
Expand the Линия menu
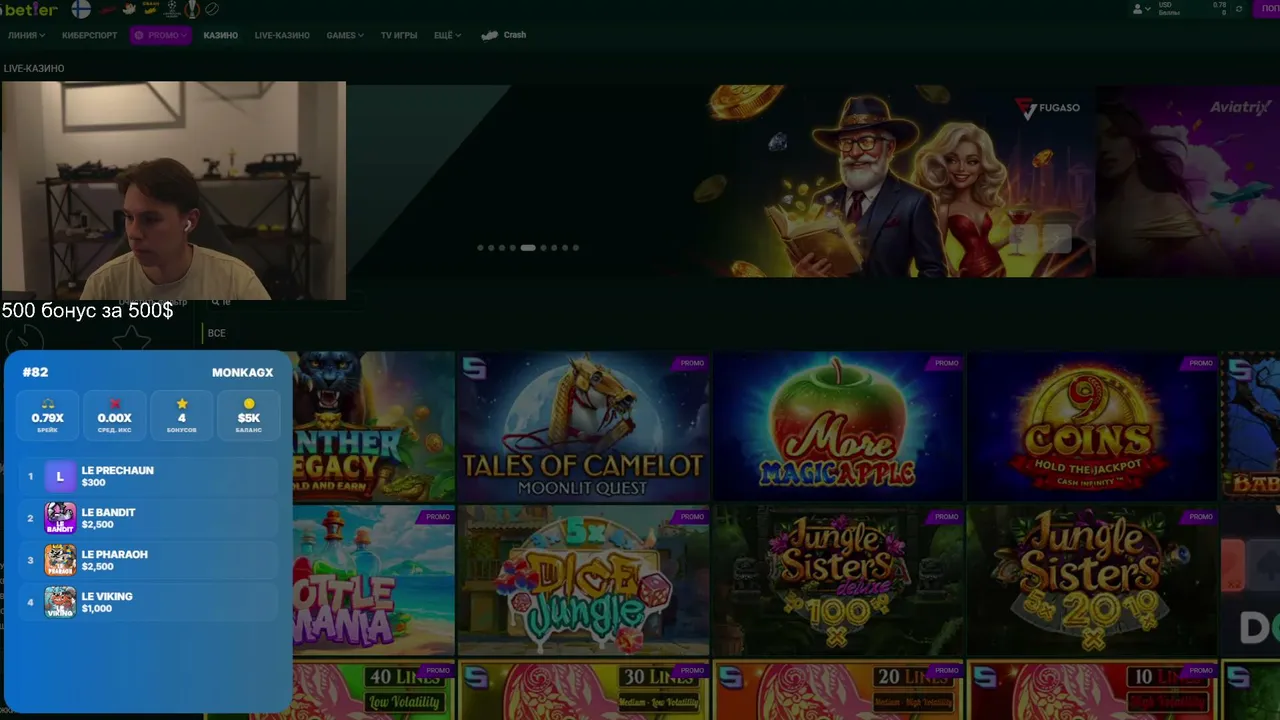tap(26, 35)
